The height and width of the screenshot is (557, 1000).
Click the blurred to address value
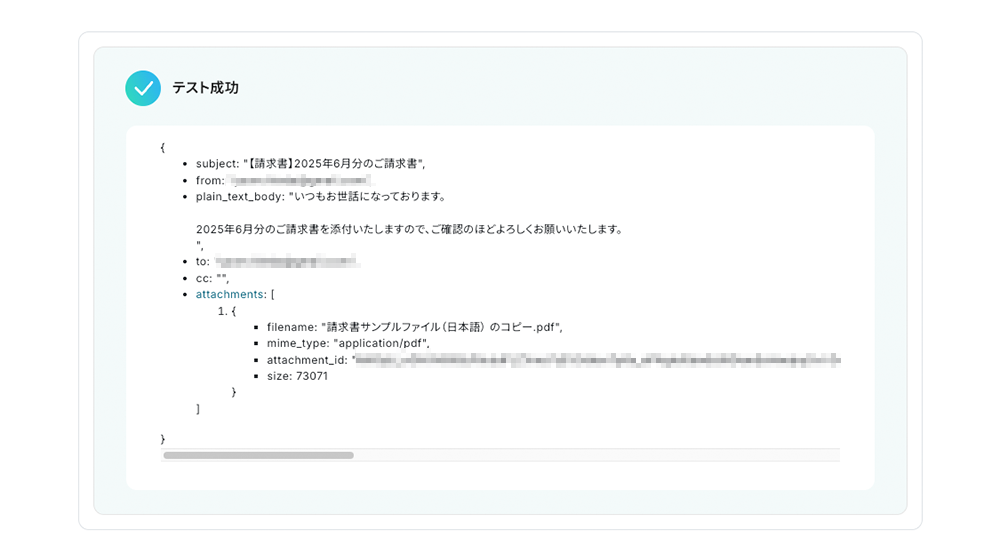coord(286,262)
